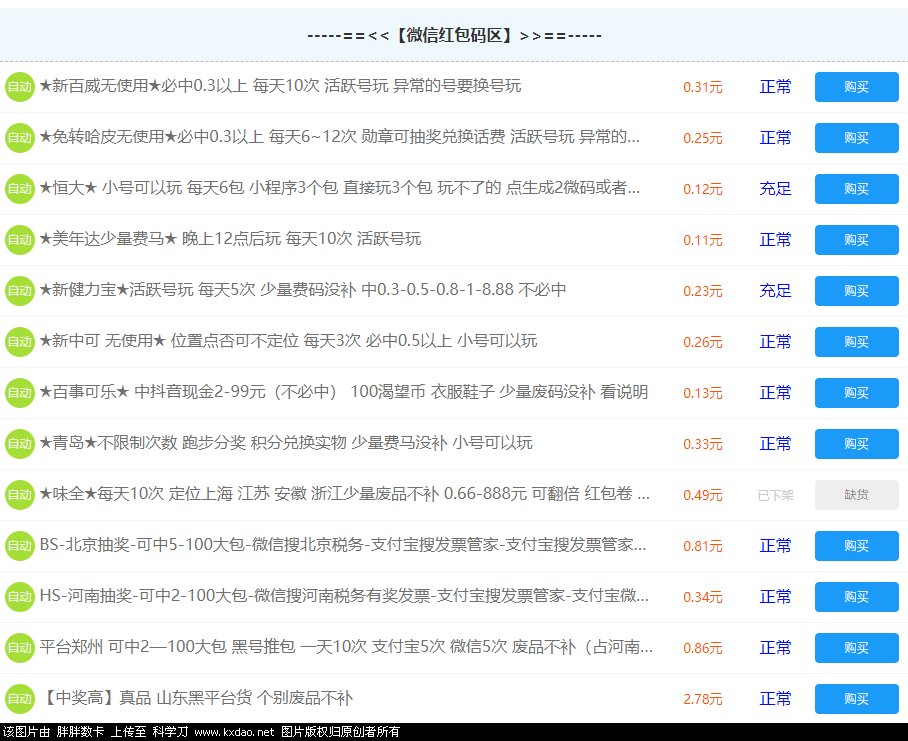Image resolution: width=908 pixels, height=741 pixels.
Task: Click the 0.33元 price
Action: [703, 444]
